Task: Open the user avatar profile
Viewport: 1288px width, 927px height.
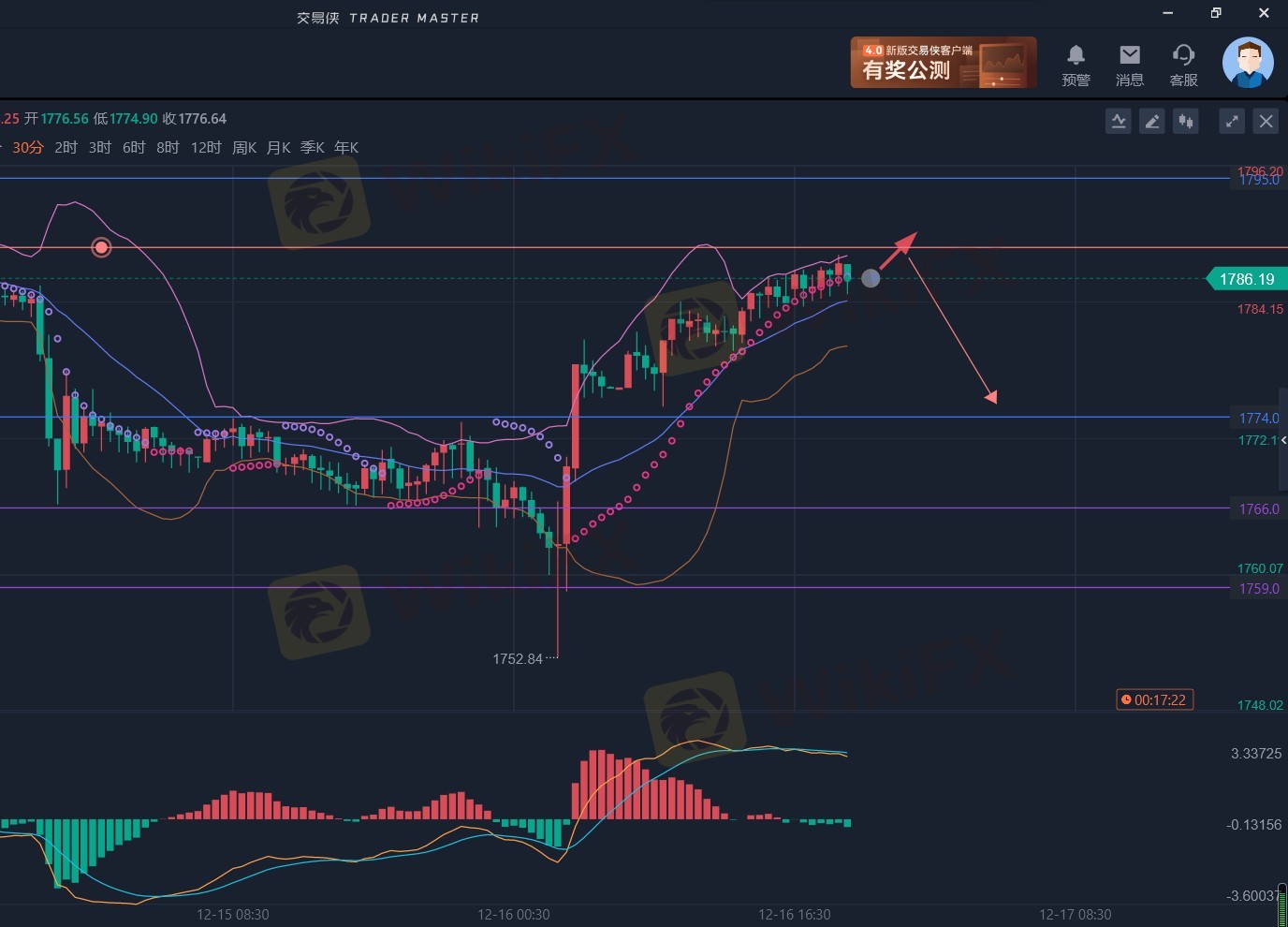Action: (1247, 63)
